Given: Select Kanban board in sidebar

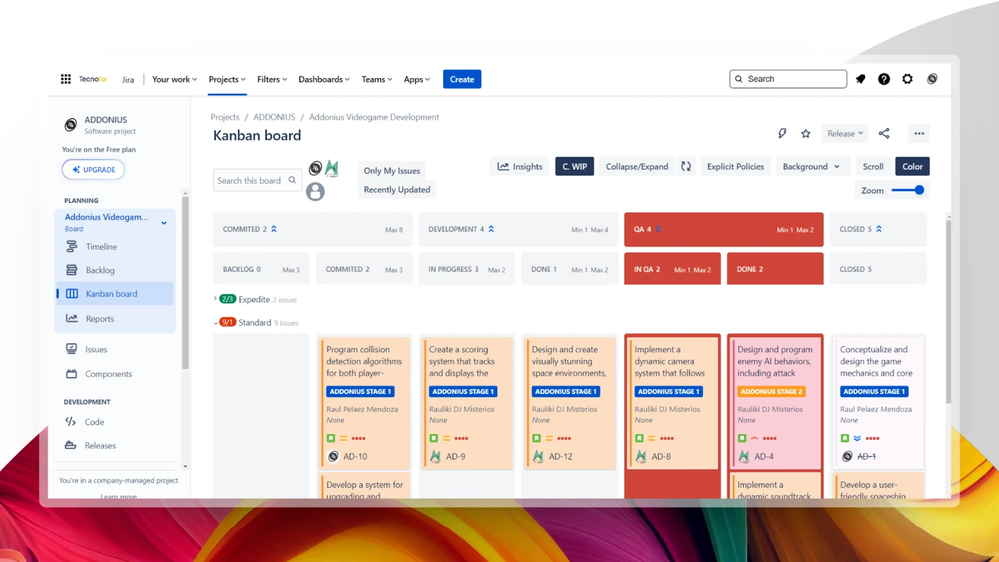Looking at the screenshot, I should point(115,294).
